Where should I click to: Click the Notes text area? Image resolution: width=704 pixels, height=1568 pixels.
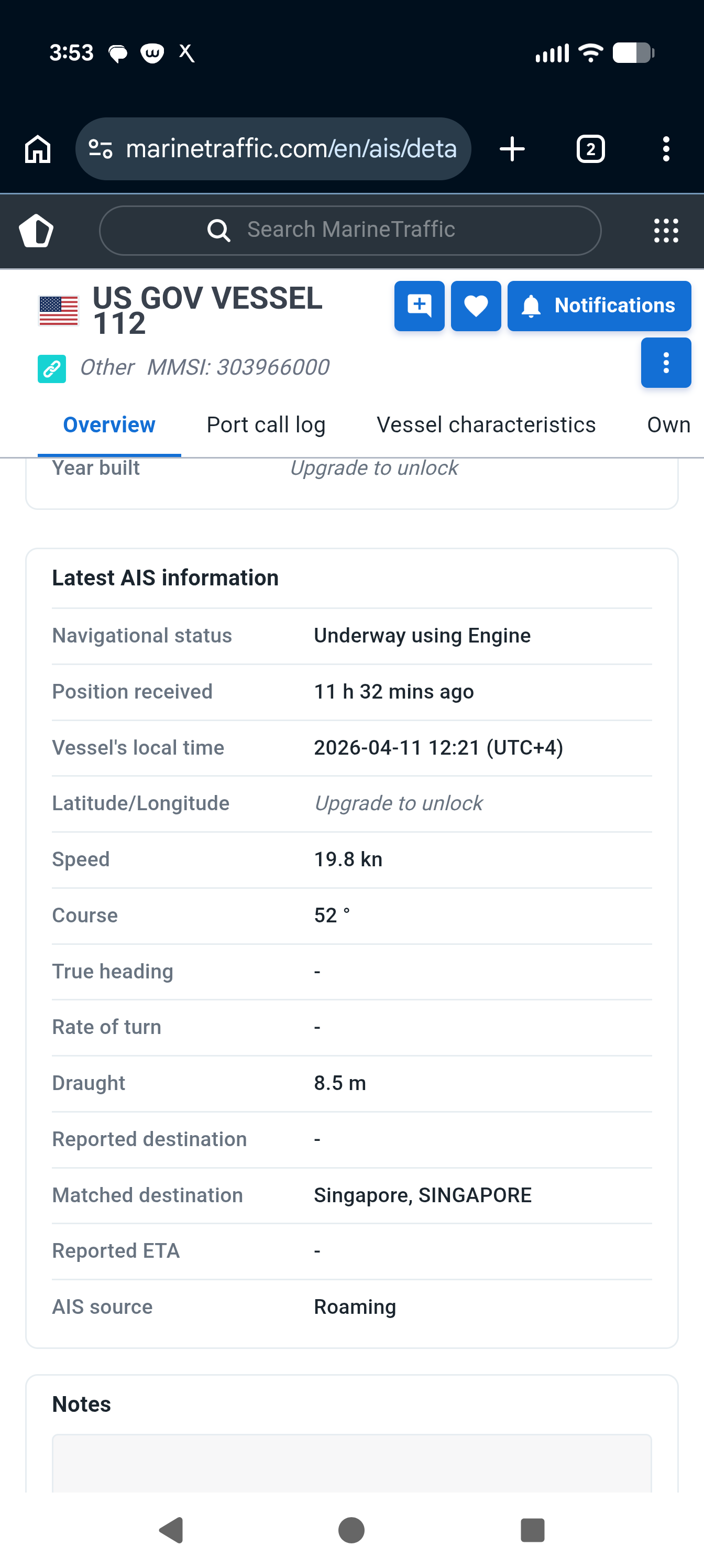(351, 1463)
